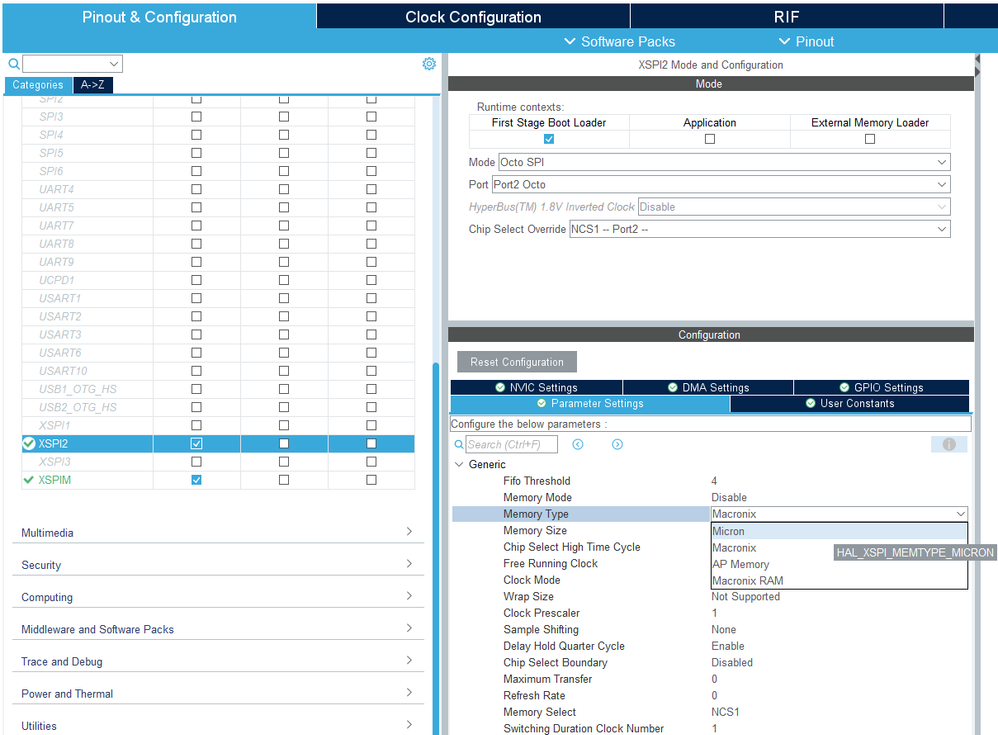Switch to A->Z peripheral listing

pos(93,85)
